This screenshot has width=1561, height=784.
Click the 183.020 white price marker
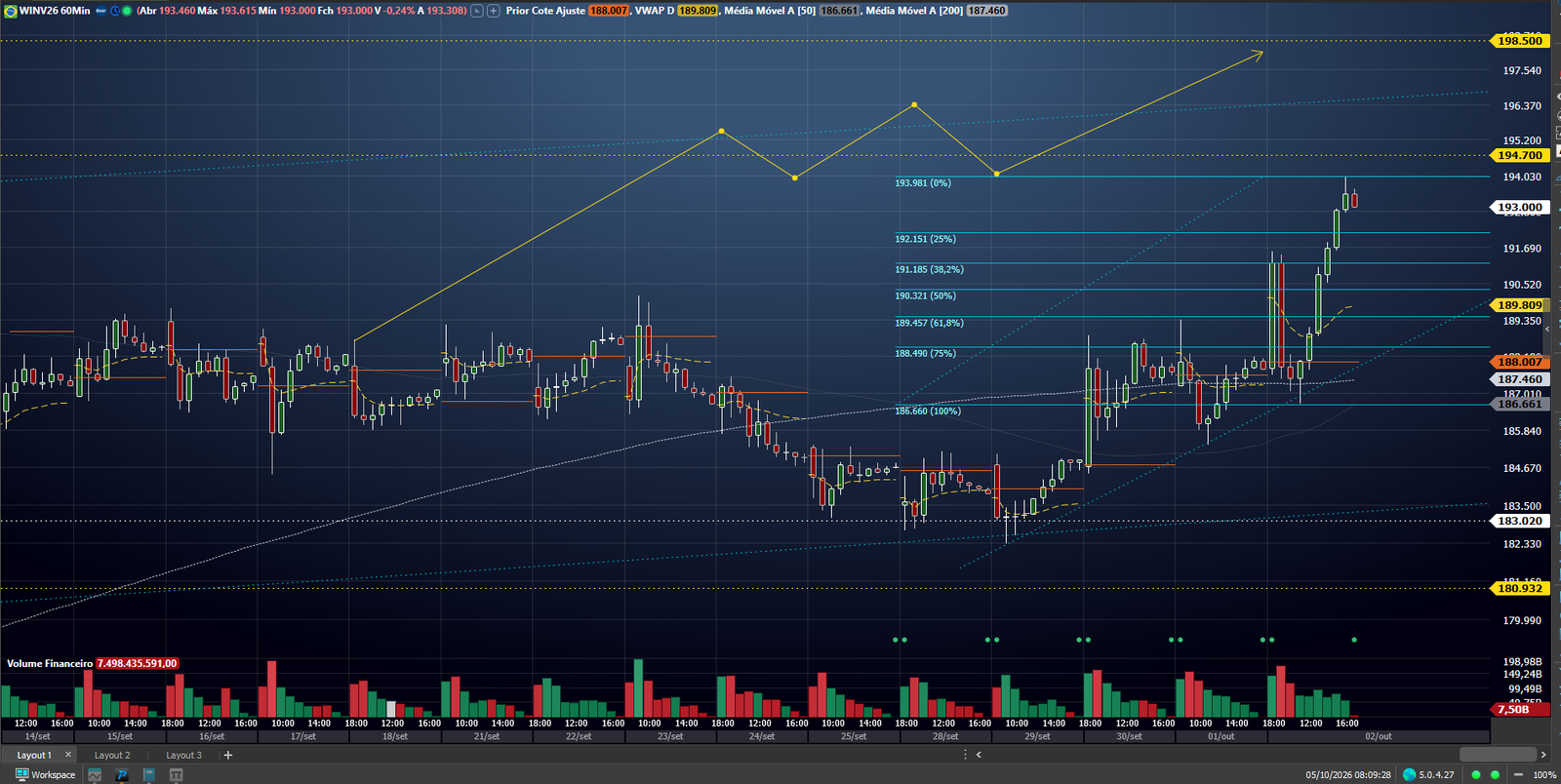coord(1519,521)
